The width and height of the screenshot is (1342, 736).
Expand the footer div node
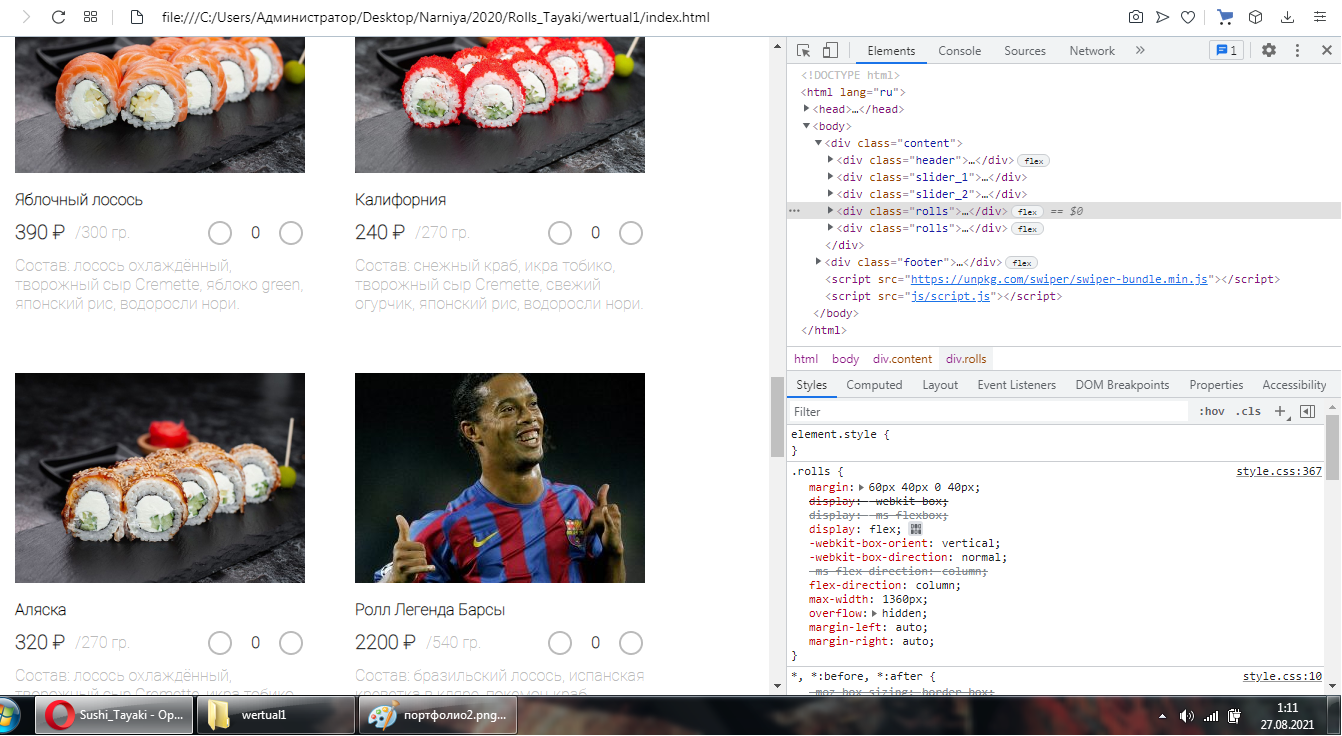tap(819, 262)
